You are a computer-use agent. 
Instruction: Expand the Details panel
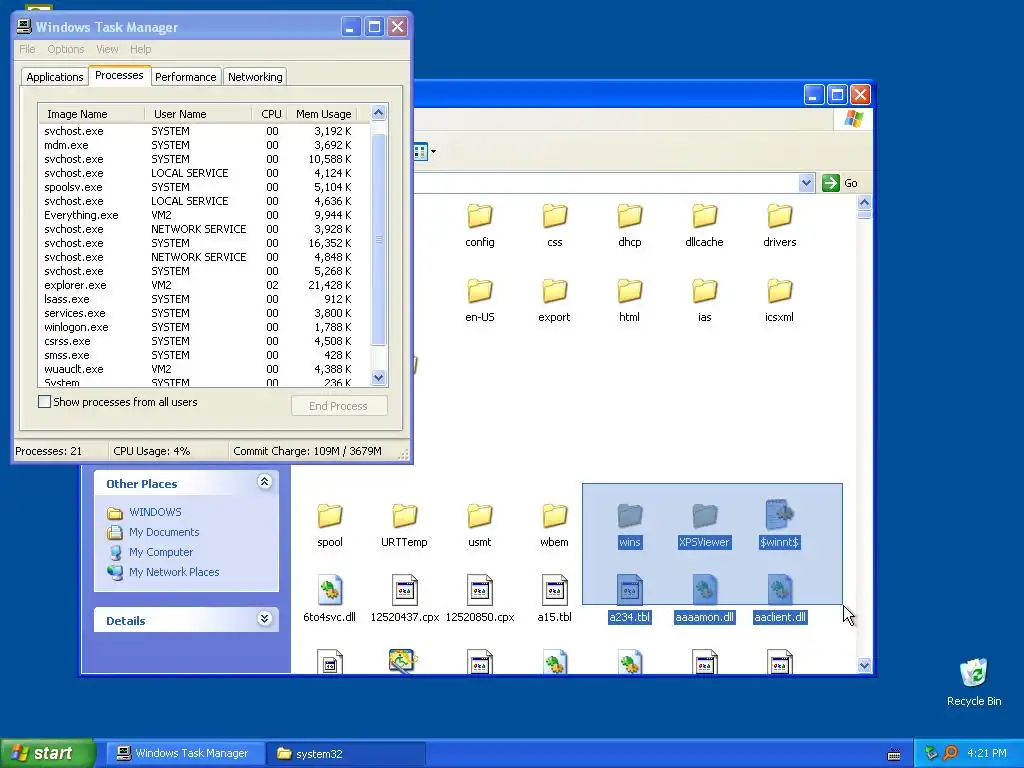(264, 618)
